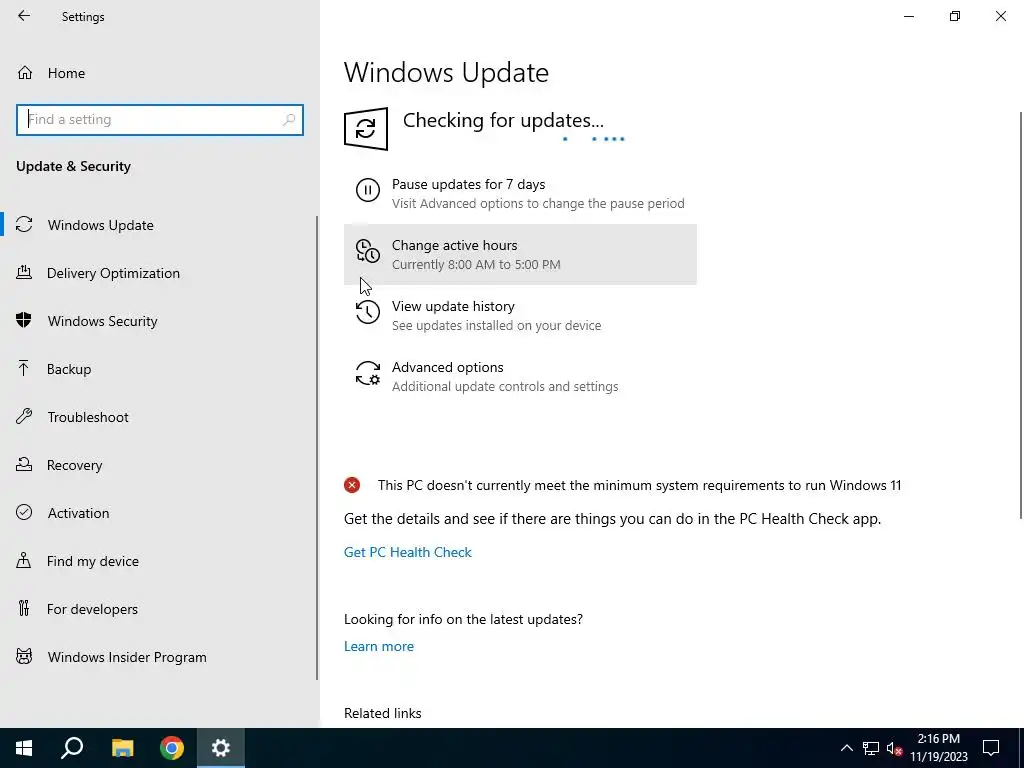Image resolution: width=1024 pixels, height=768 pixels.
Task: Focus the Find a setting search box
Action: [x=160, y=120]
